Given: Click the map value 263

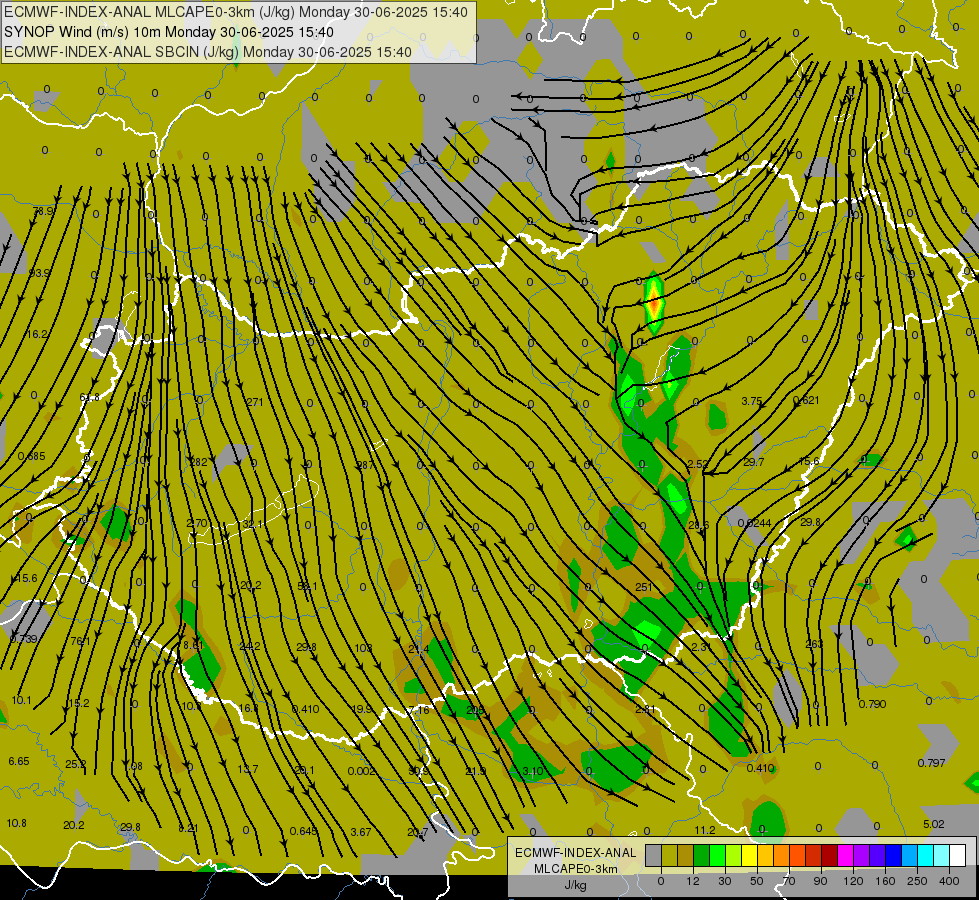Looking at the screenshot, I should (814, 643).
